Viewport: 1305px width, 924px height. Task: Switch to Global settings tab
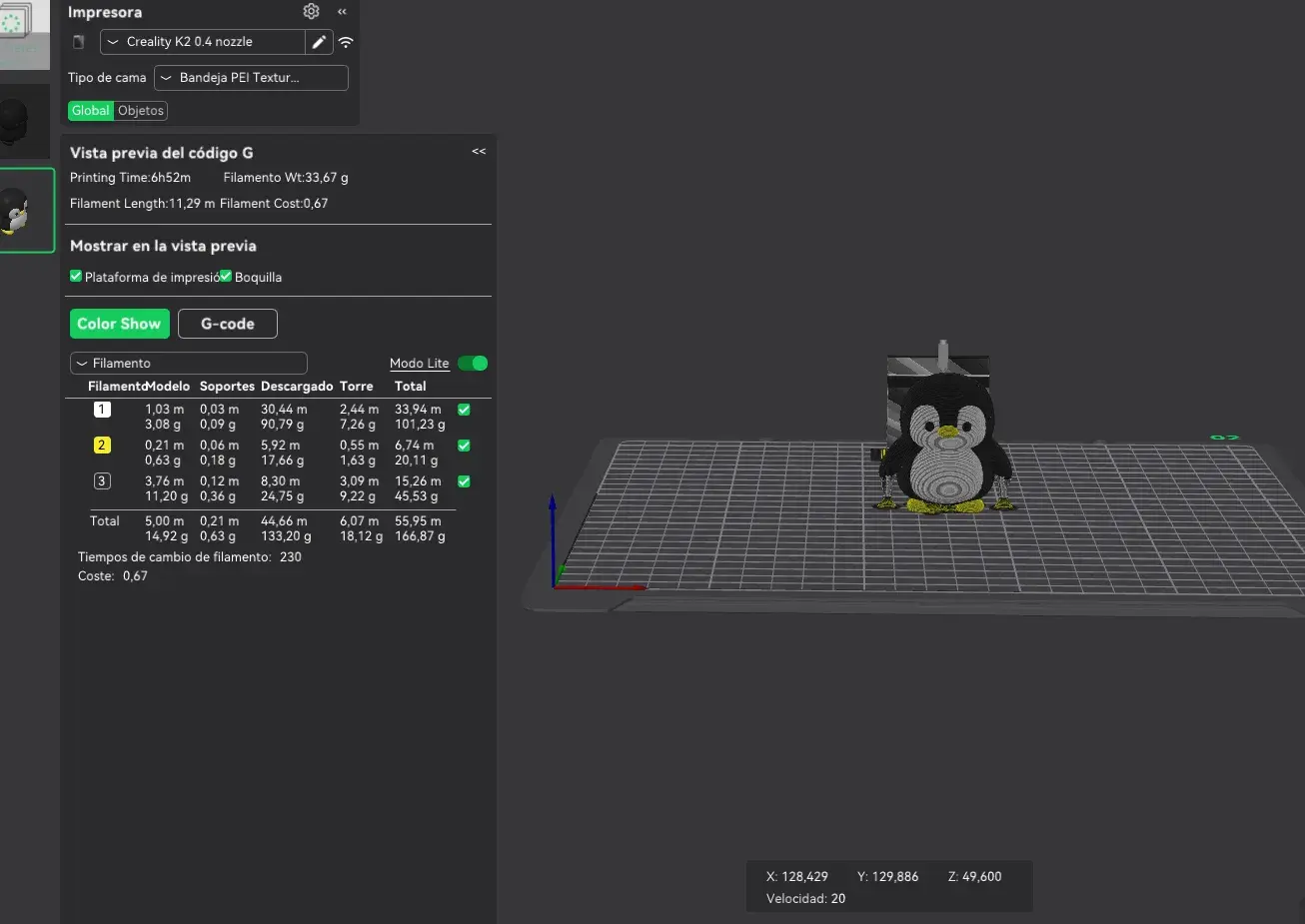(91, 111)
